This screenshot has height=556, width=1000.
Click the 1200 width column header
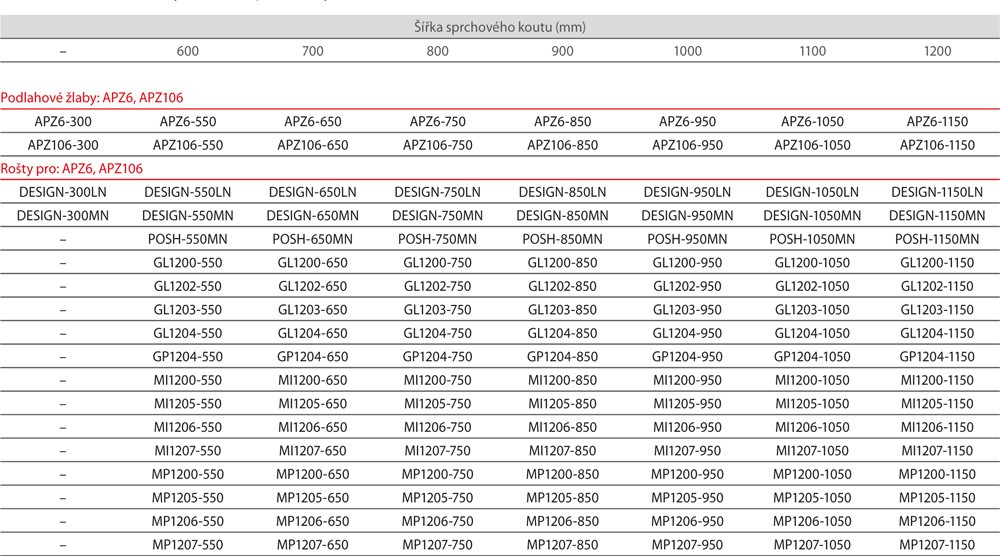tap(937, 51)
